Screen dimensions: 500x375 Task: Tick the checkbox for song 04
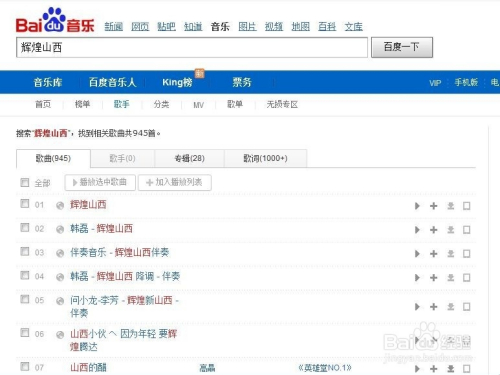(x=25, y=275)
